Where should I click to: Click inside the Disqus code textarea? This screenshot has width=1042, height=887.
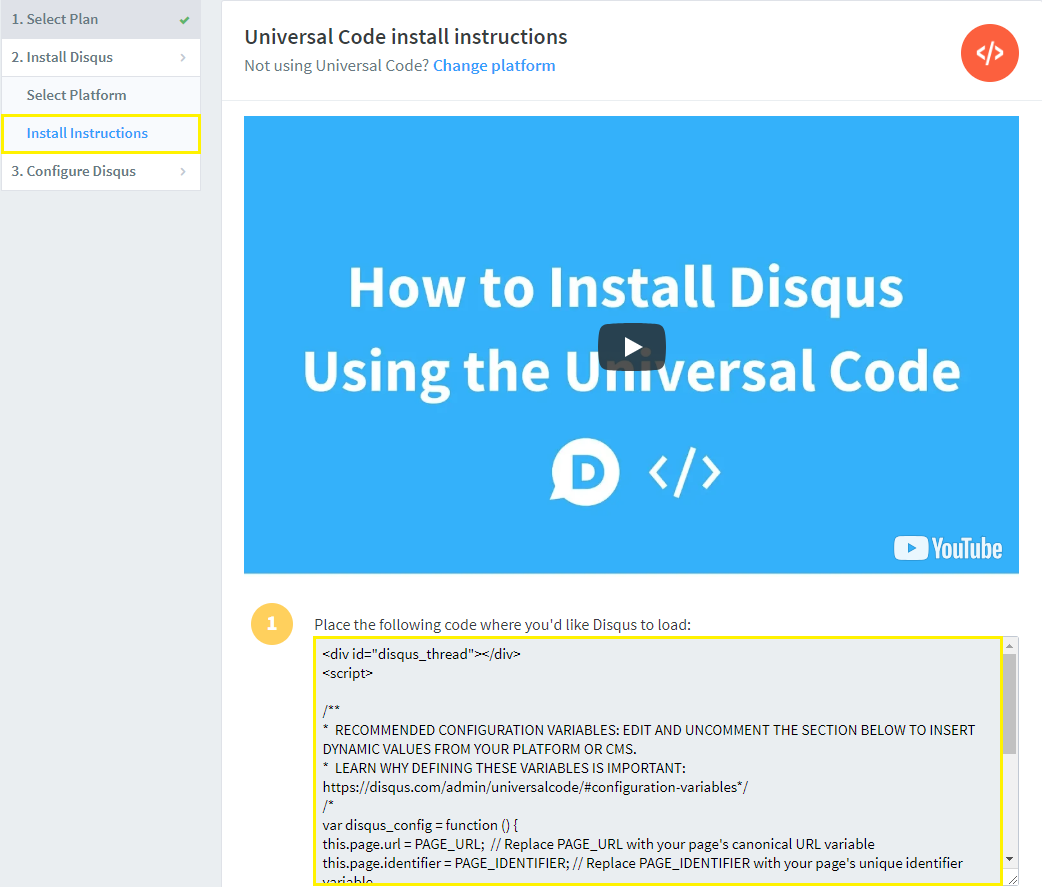click(x=657, y=761)
